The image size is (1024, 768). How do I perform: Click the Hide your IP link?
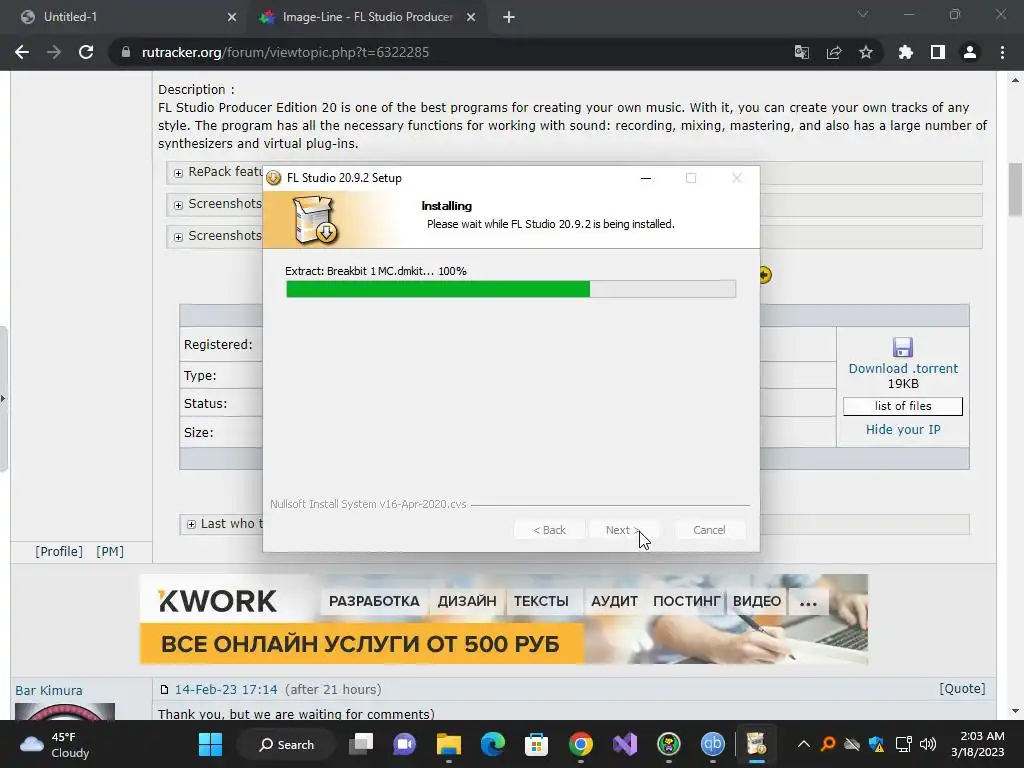pyautogui.click(x=903, y=430)
